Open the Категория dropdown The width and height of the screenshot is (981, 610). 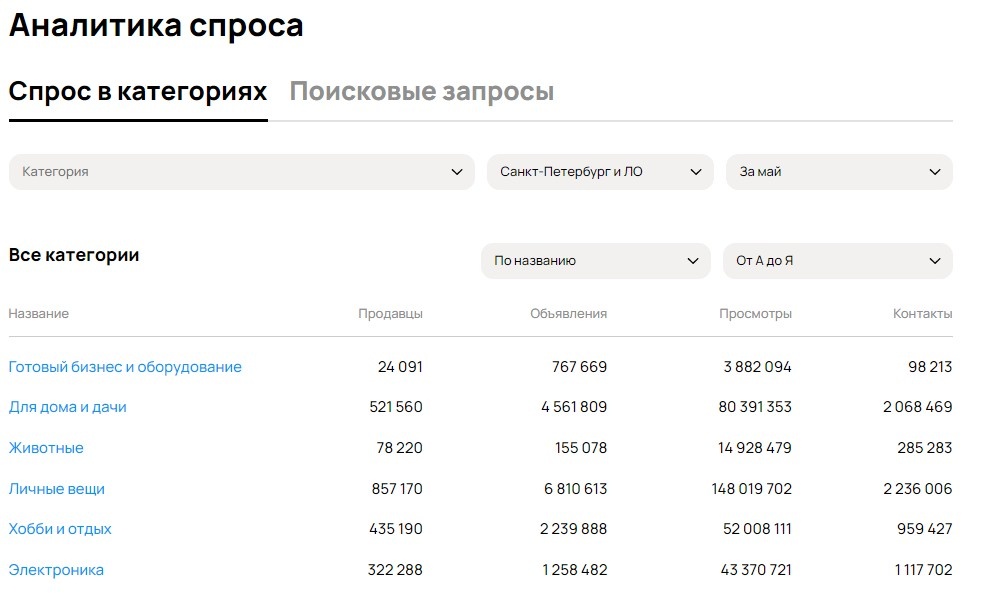pos(240,171)
